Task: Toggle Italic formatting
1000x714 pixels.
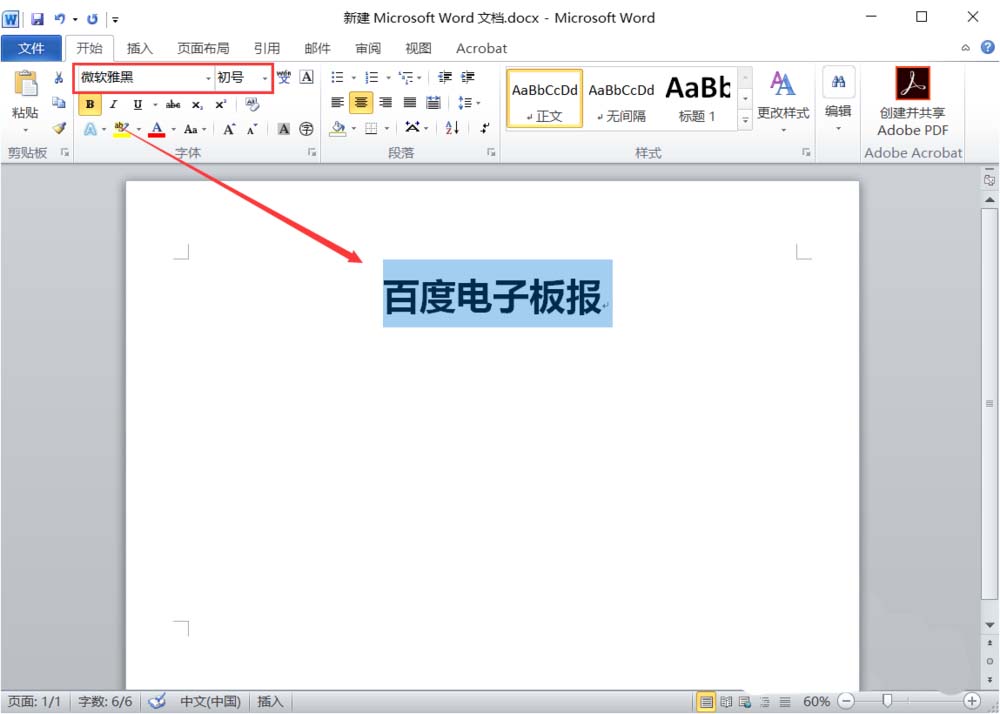Action: pyautogui.click(x=114, y=105)
